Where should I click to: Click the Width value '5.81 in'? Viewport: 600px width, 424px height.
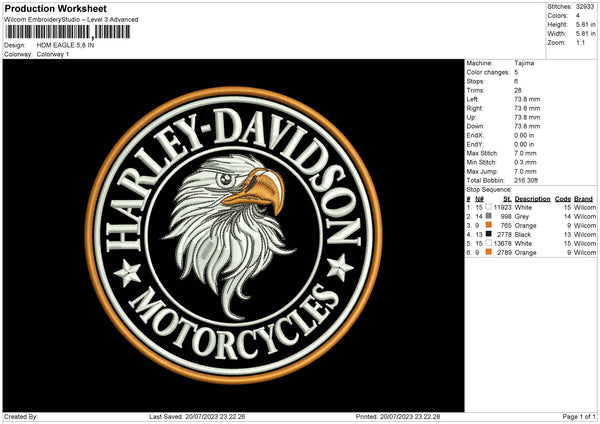(585, 34)
